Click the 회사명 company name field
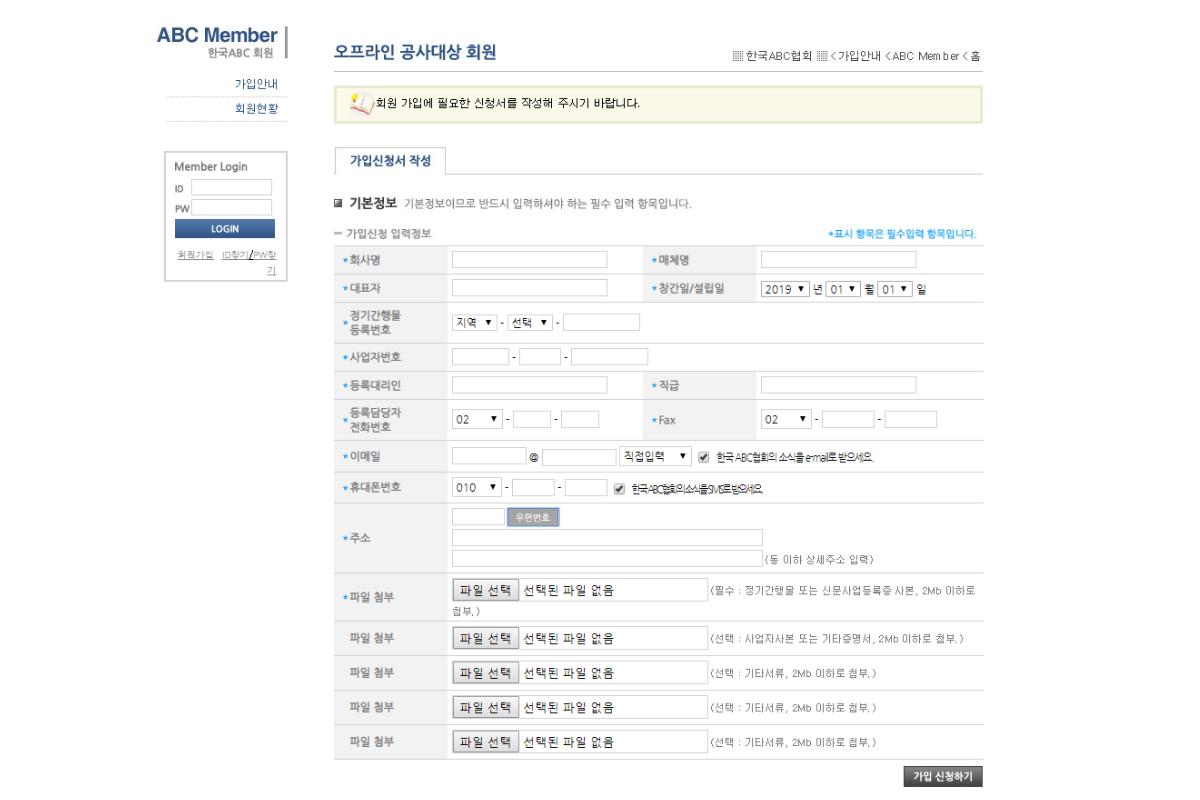The height and width of the screenshot is (800, 1200). point(529,260)
